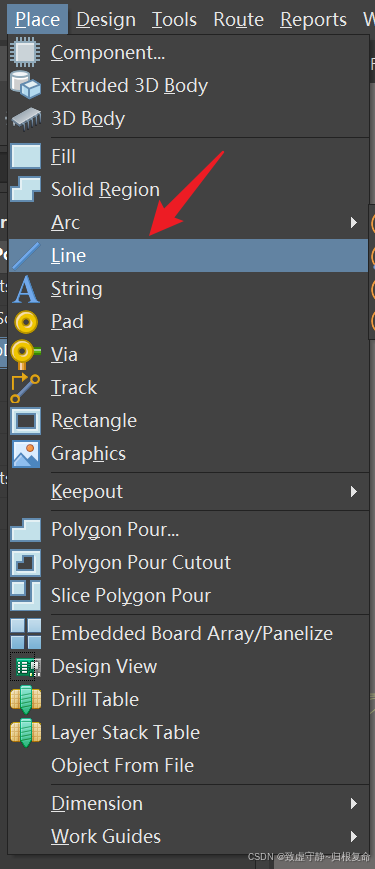Image resolution: width=375 pixels, height=869 pixels.
Task: Select Pad from the menu
Action: pyautogui.click(x=188, y=321)
